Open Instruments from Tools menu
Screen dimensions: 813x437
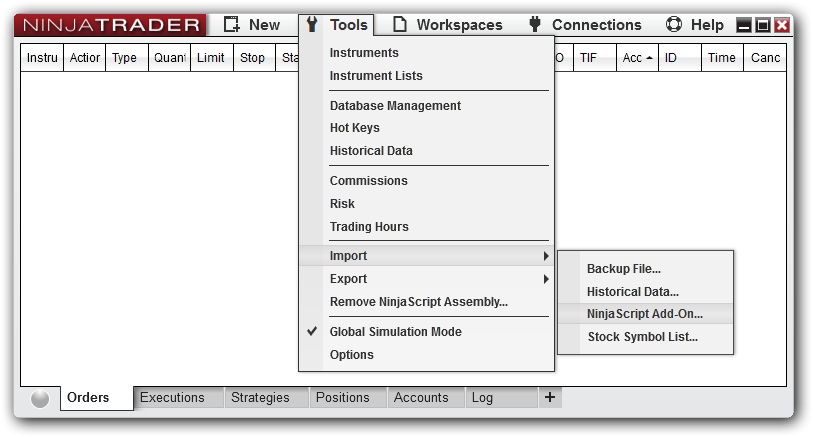point(364,52)
